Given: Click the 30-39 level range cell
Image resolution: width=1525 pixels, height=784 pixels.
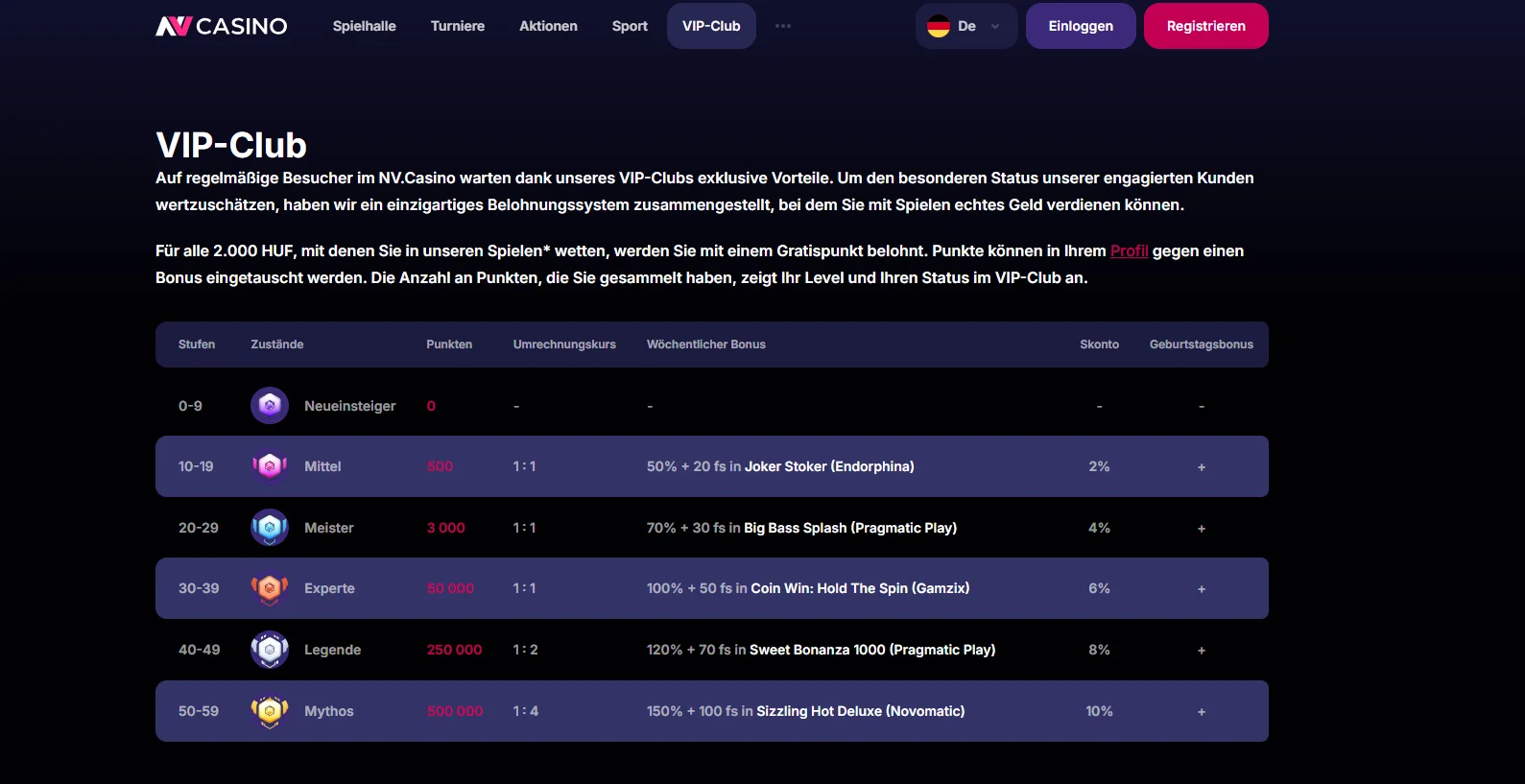Looking at the screenshot, I should (199, 588).
